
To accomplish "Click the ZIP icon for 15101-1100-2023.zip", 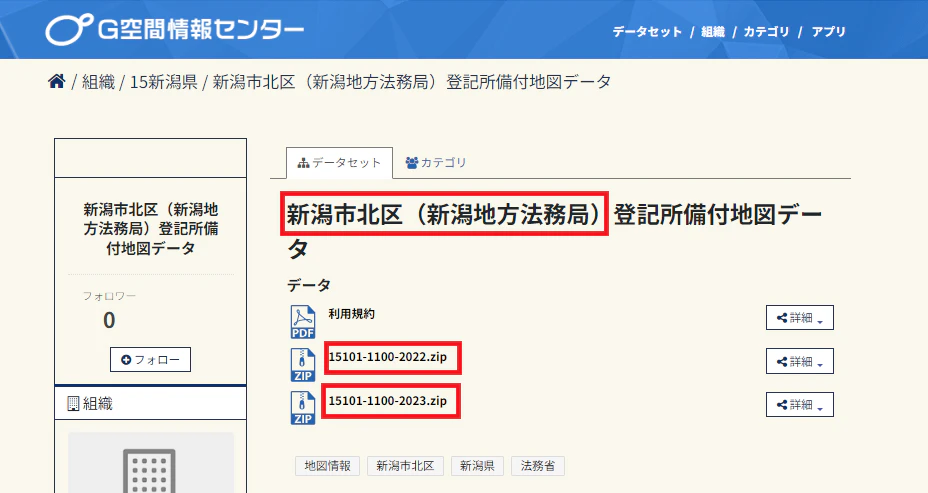I will (302, 408).
